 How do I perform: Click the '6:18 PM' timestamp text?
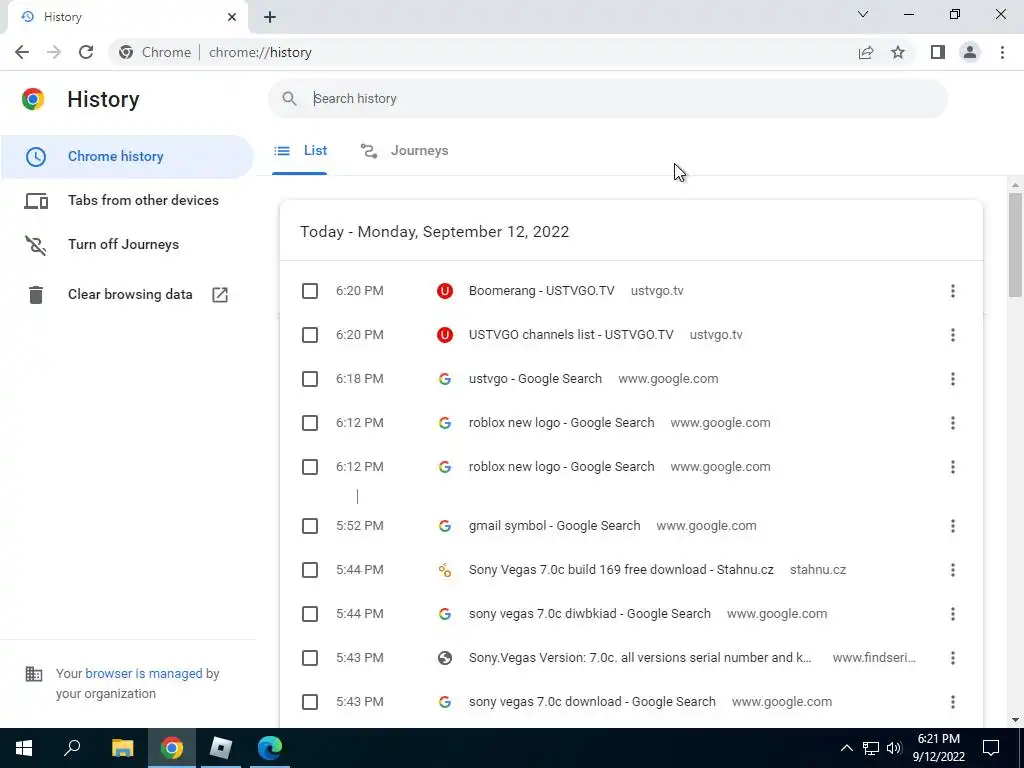click(x=360, y=379)
